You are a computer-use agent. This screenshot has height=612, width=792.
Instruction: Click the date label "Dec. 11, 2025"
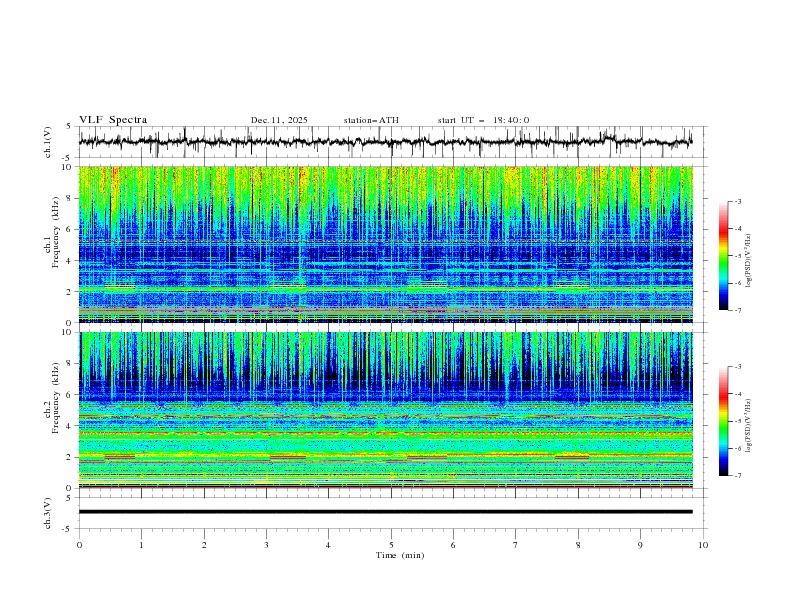click(x=279, y=120)
